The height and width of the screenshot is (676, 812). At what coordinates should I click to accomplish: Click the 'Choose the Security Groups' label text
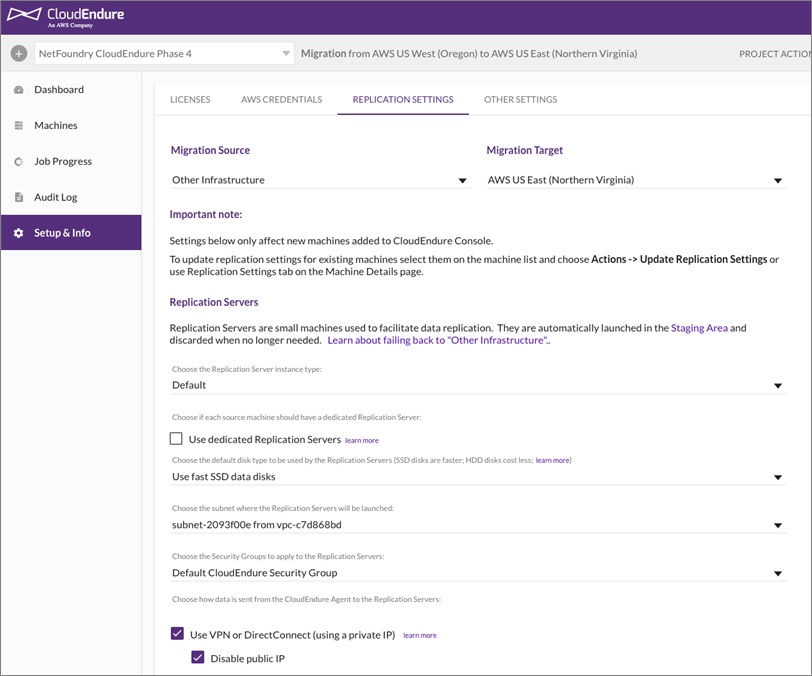(x=278, y=556)
